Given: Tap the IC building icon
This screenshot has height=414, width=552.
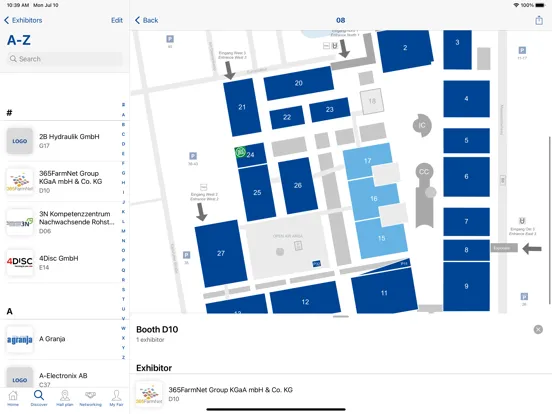Looking at the screenshot, I should (422, 125).
